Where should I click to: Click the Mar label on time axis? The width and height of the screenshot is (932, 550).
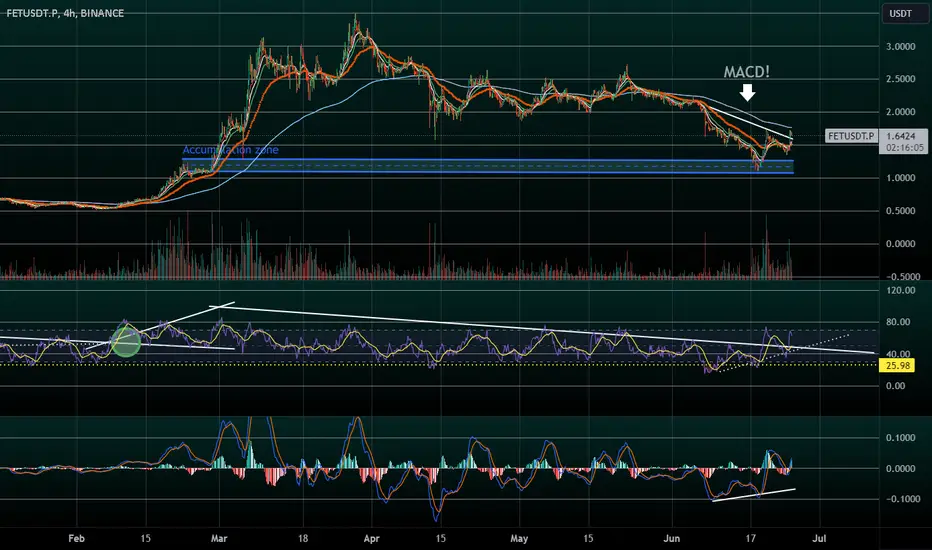click(x=219, y=539)
